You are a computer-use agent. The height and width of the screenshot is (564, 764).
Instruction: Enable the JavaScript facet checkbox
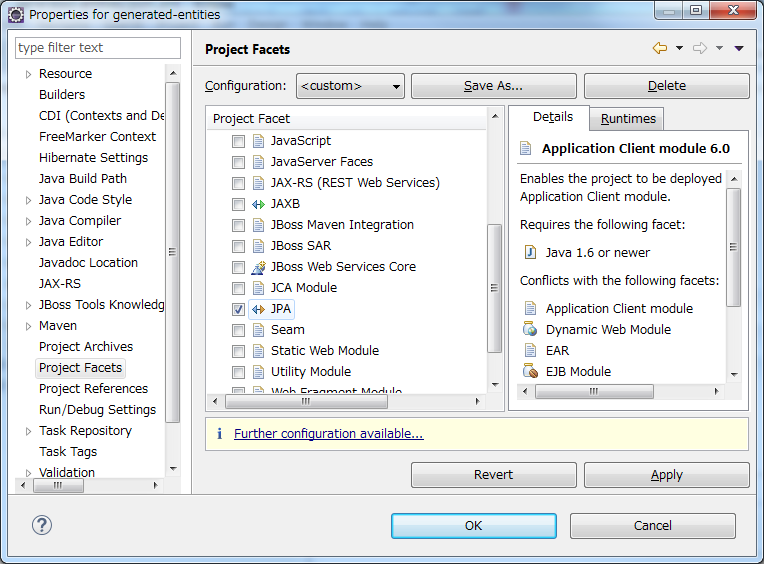point(238,142)
